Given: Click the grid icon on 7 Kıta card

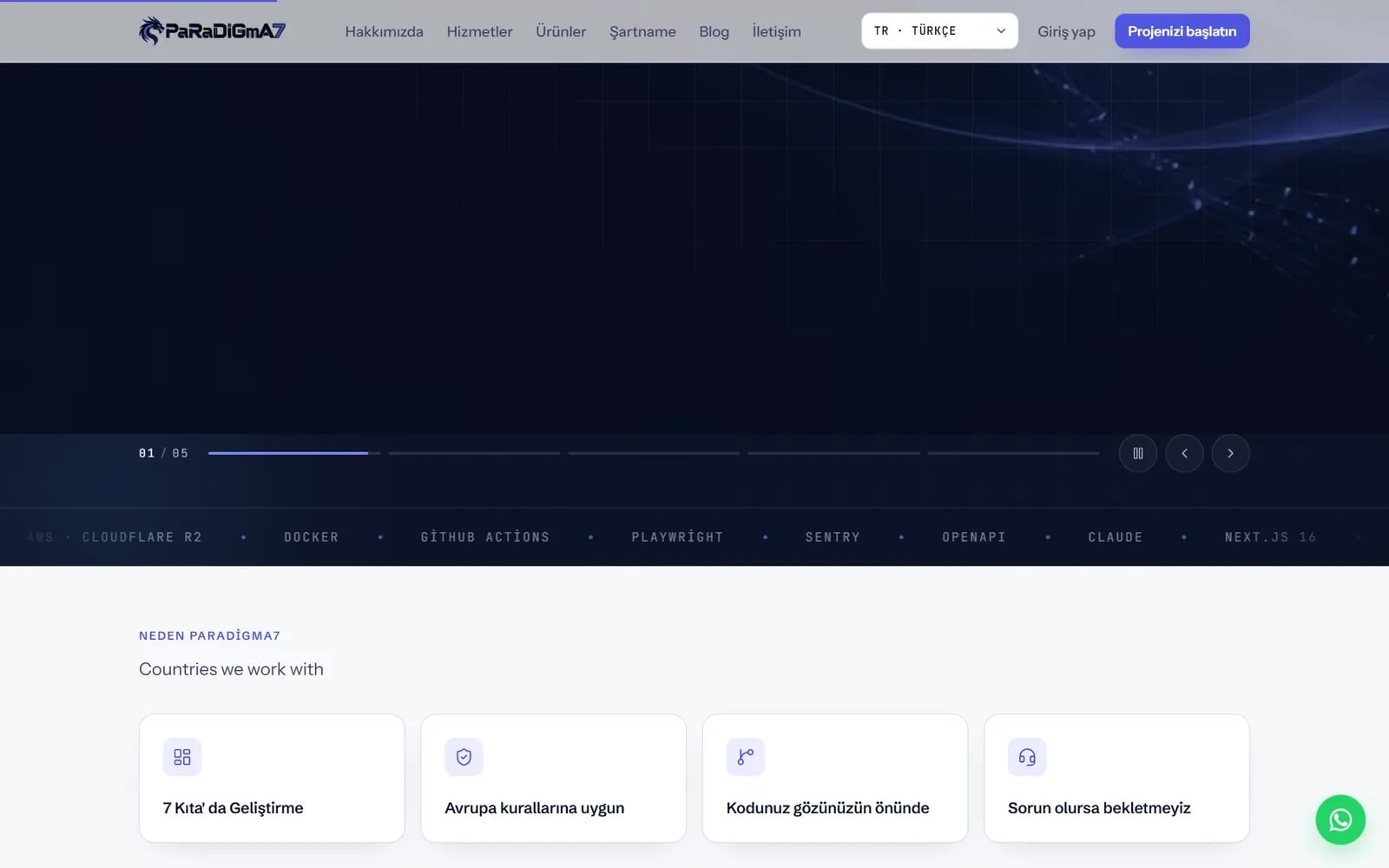Looking at the screenshot, I should pyautogui.click(x=182, y=757).
